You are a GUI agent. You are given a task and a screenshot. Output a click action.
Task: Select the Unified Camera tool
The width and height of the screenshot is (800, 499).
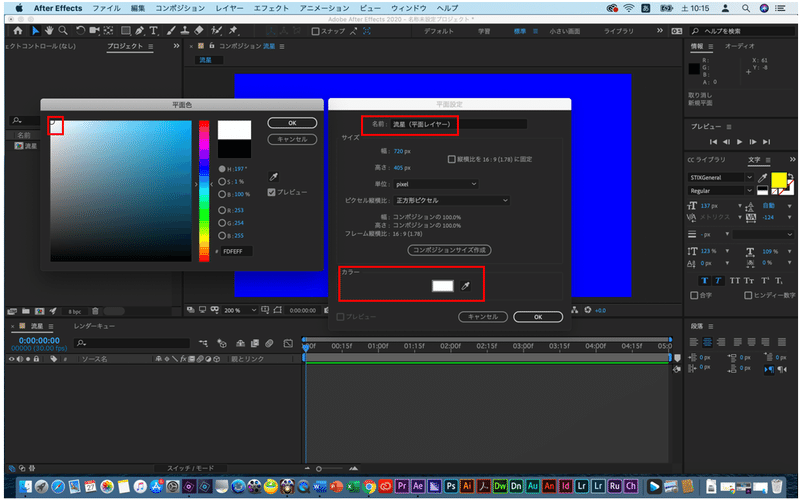[94, 31]
